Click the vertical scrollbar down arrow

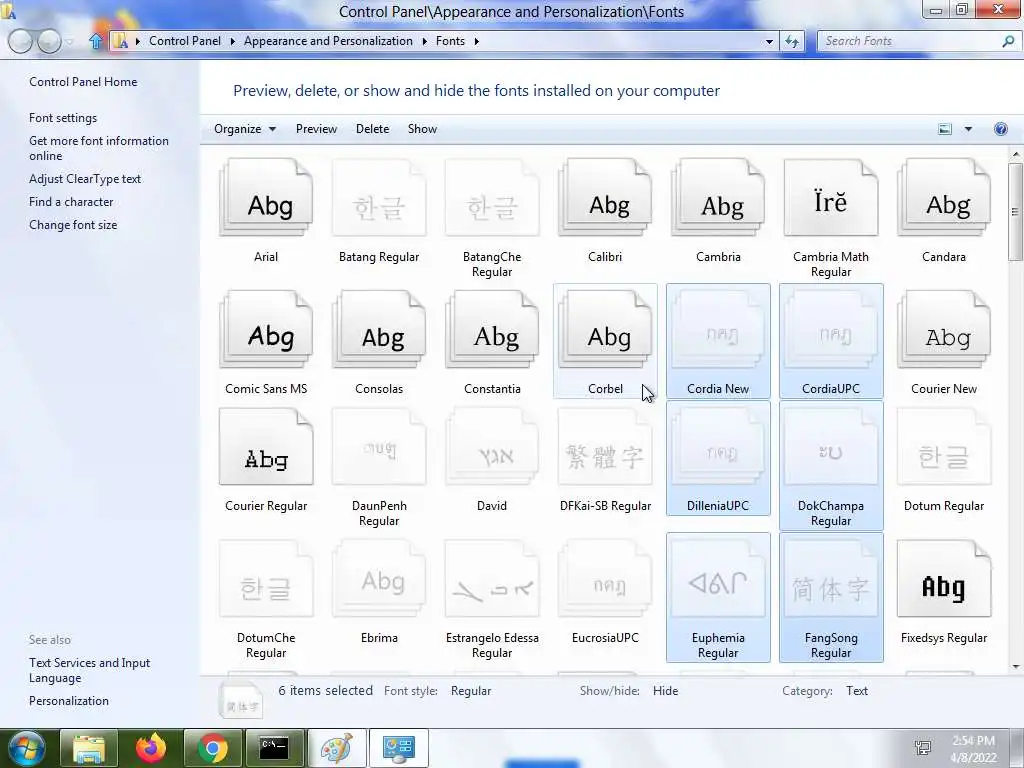tap(1016, 667)
